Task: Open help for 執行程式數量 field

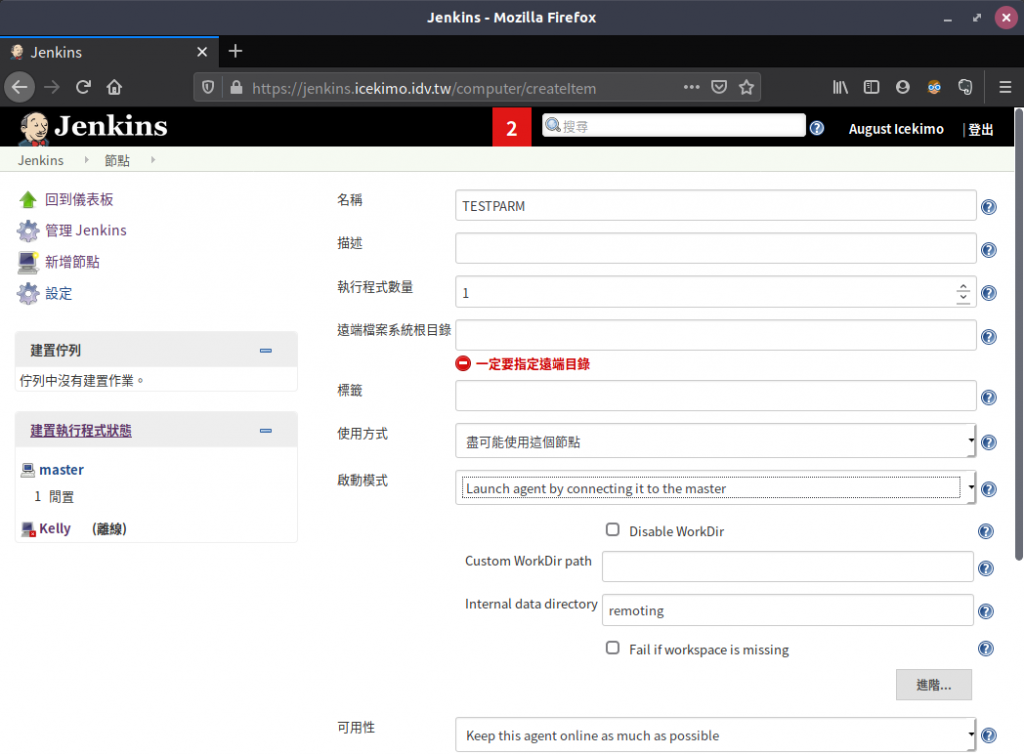Action: (x=989, y=293)
